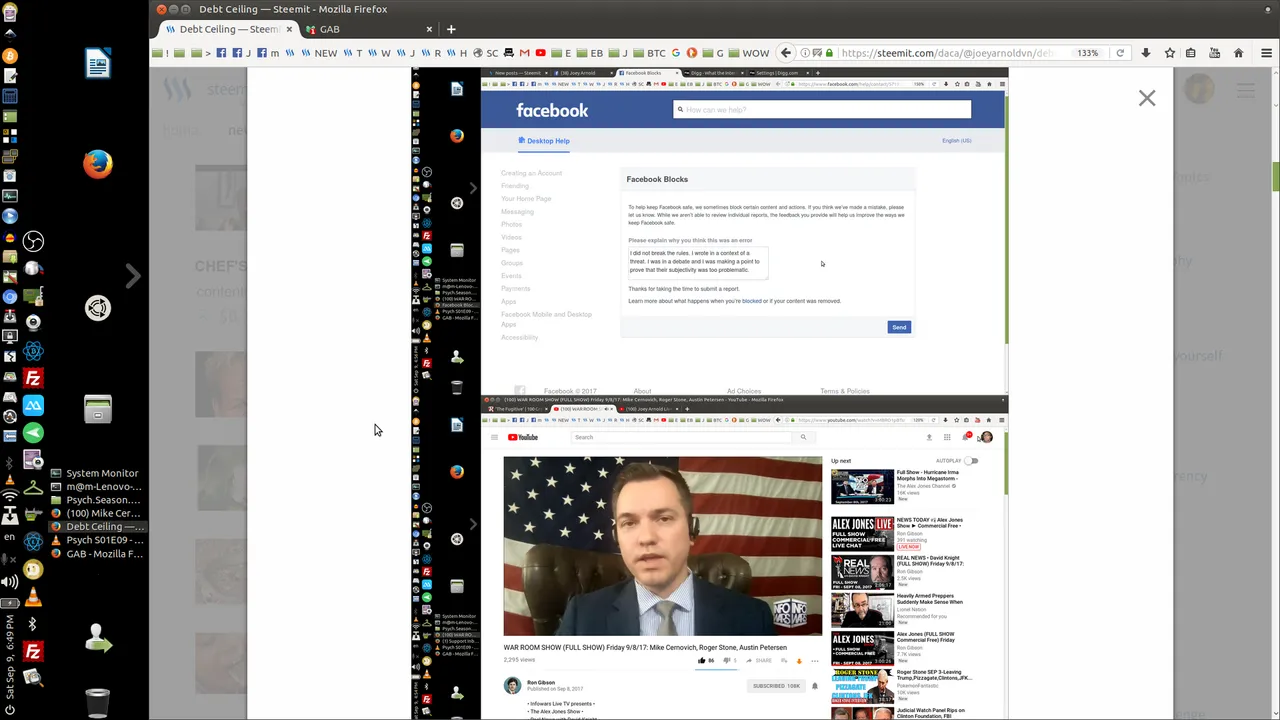
Task: Open the Ubuntu logo desktop icon
Action: point(97,308)
